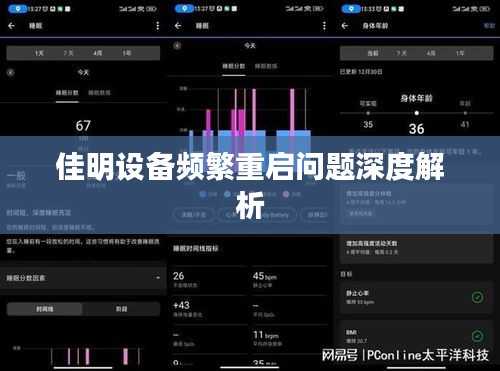This screenshot has height=371, width=500.
Task: Open the 增加高强度活动天数 card
Action: 416,248
